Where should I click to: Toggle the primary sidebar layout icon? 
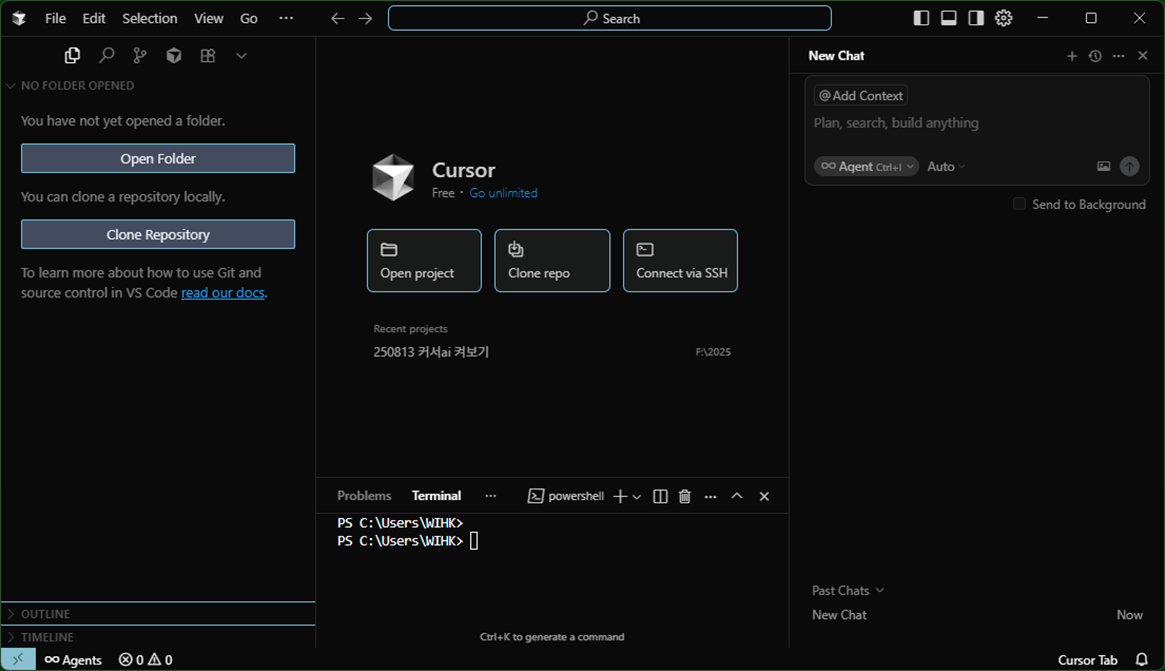921,18
